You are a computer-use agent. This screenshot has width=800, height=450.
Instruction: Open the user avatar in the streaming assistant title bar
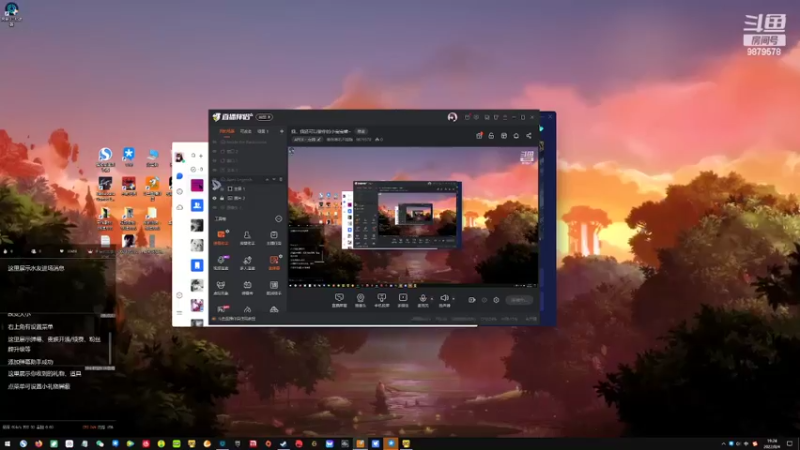point(452,117)
